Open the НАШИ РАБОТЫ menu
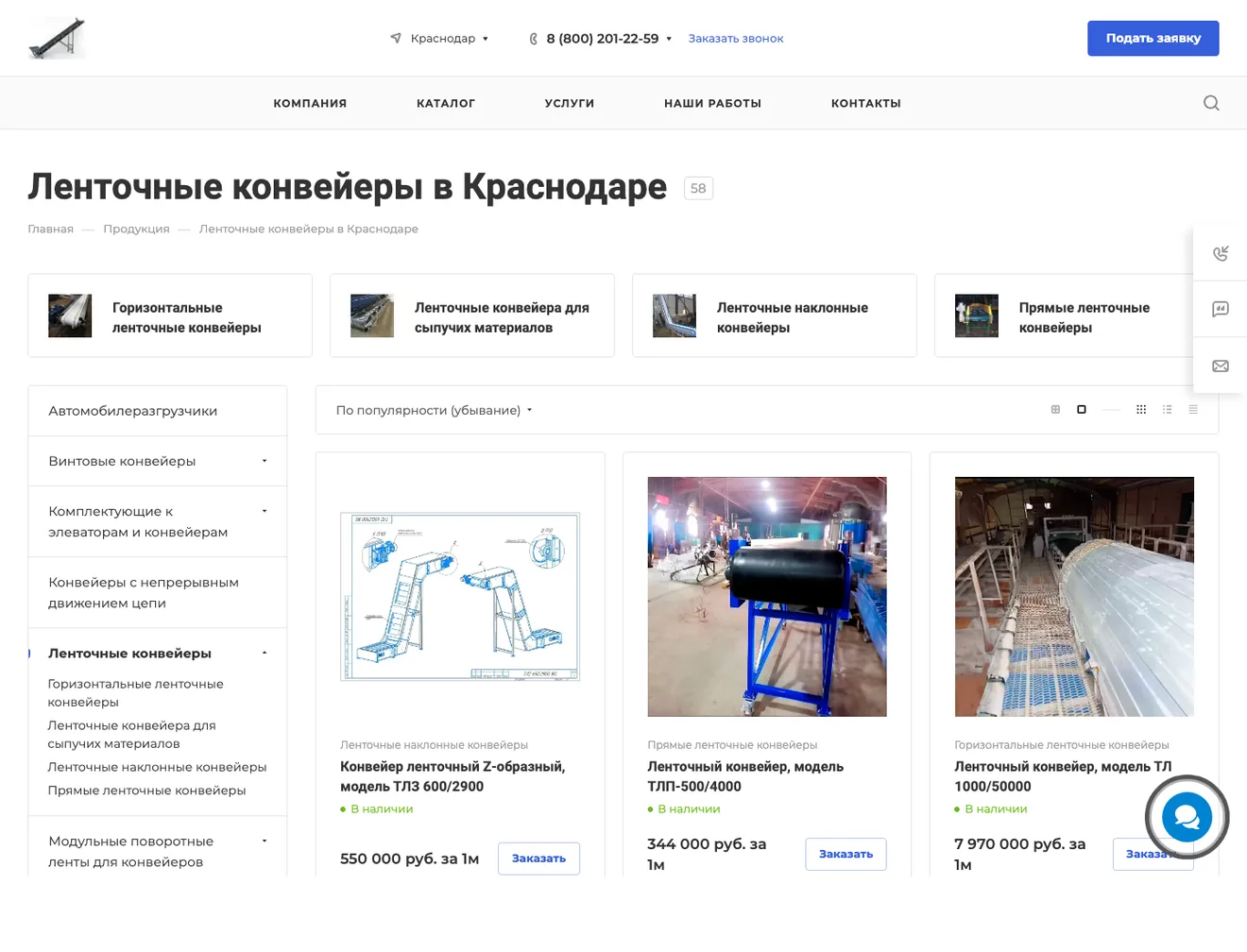Screen dimensions: 1247x952 [x=712, y=103]
